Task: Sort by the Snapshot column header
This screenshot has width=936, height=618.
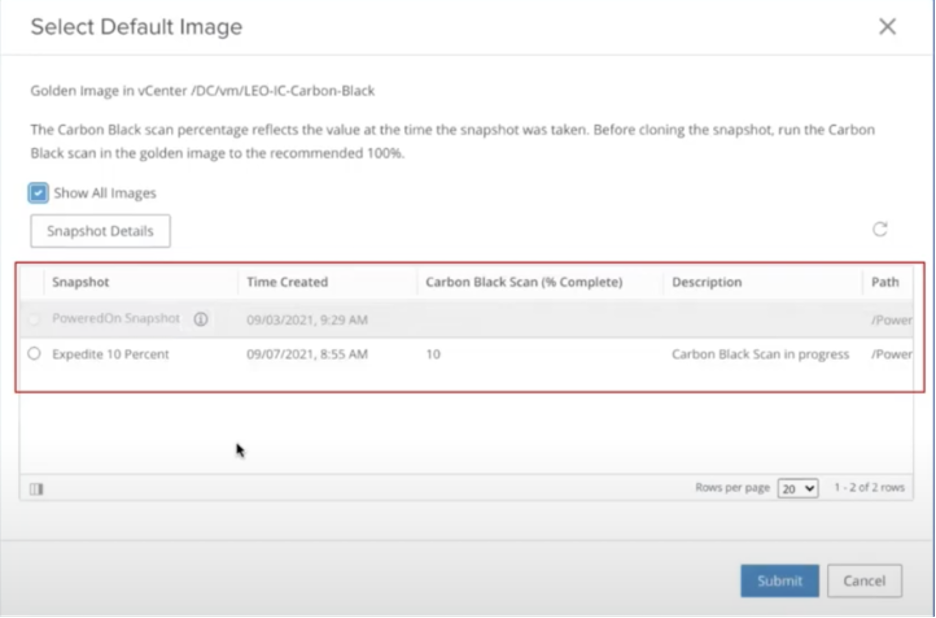Action: click(81, 282)
